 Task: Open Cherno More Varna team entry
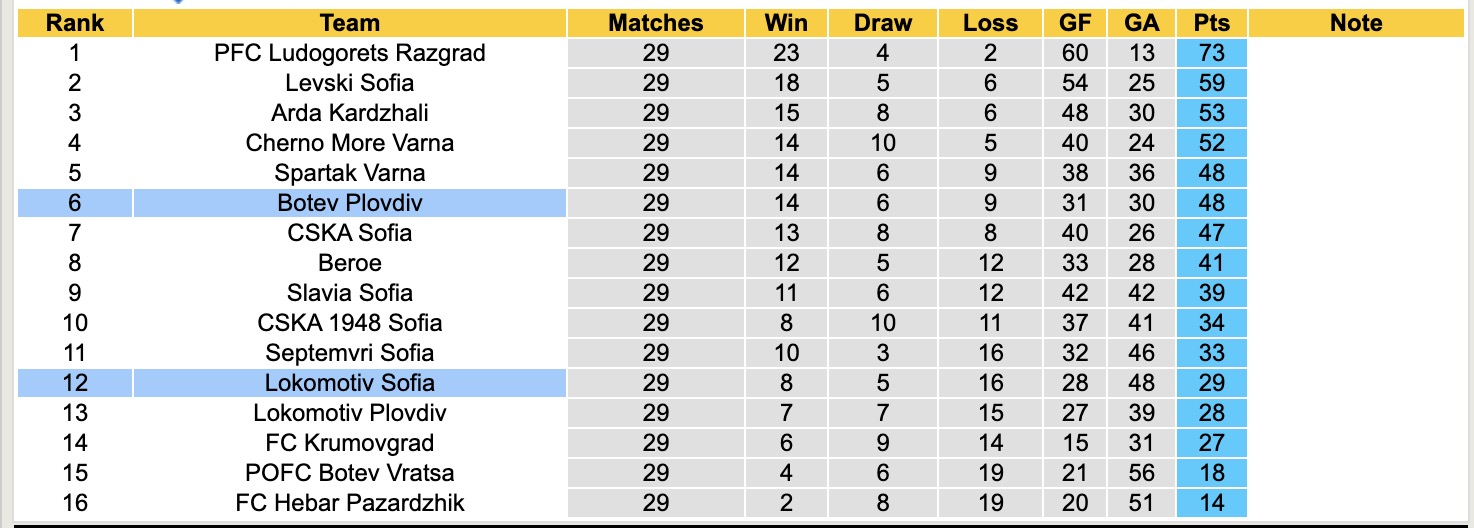pos(350,143)
